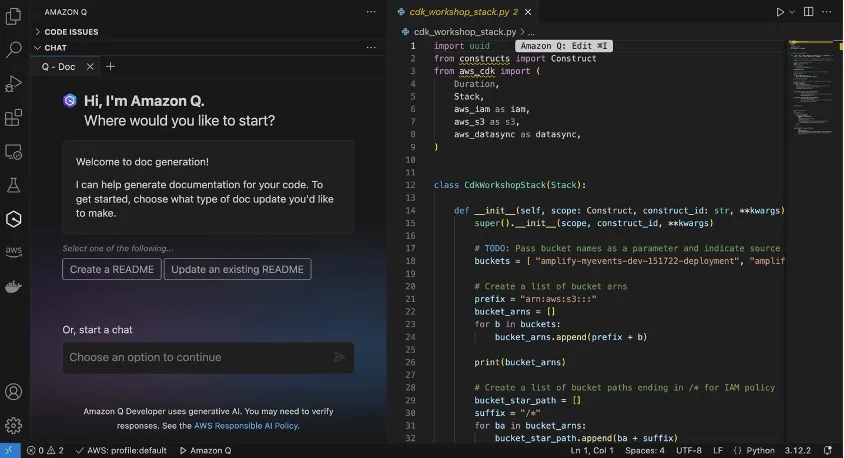Viewport: 844px width, 458px height.
Task: Click the disabled send arrow in chat input
Action: pos(339,357)
